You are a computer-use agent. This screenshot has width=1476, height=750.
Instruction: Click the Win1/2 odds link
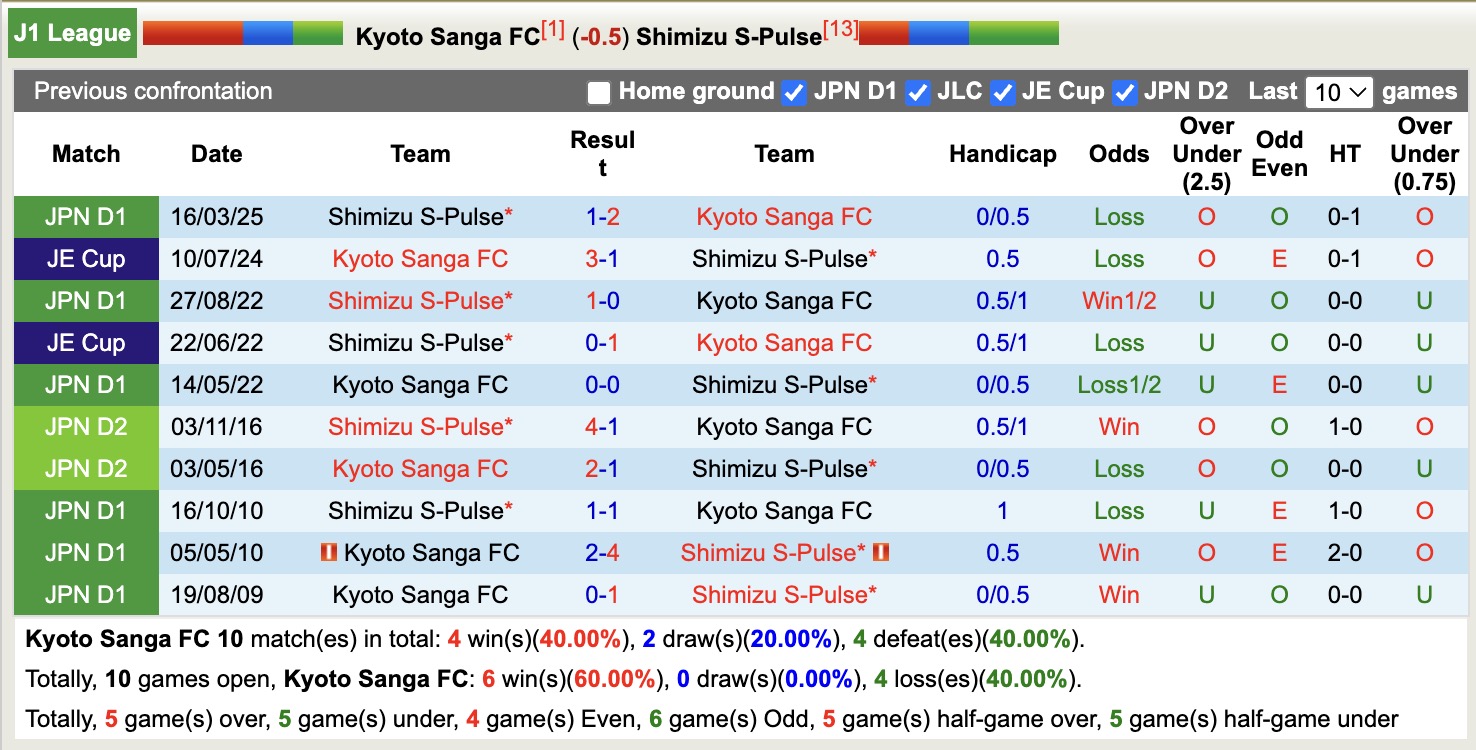[1118, 300]
